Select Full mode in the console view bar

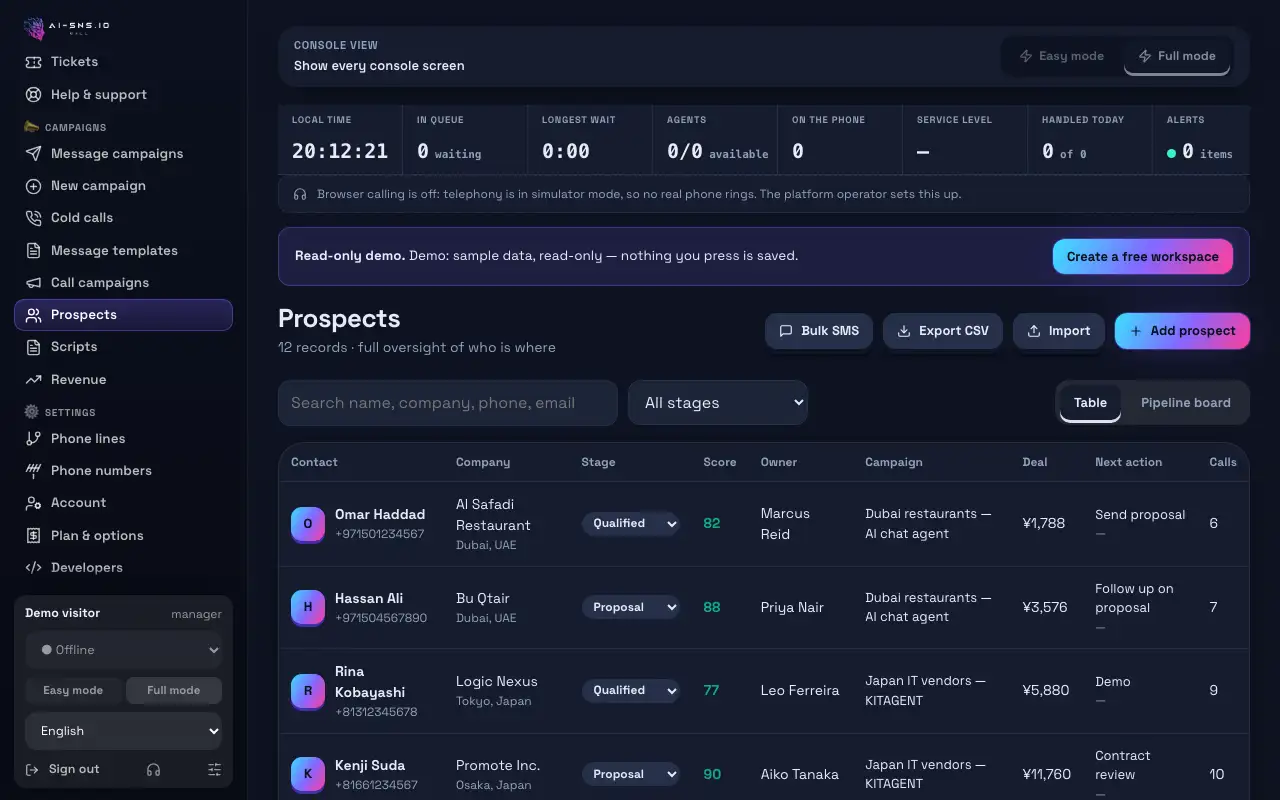pyautogui.click(x=1177, y=56)
